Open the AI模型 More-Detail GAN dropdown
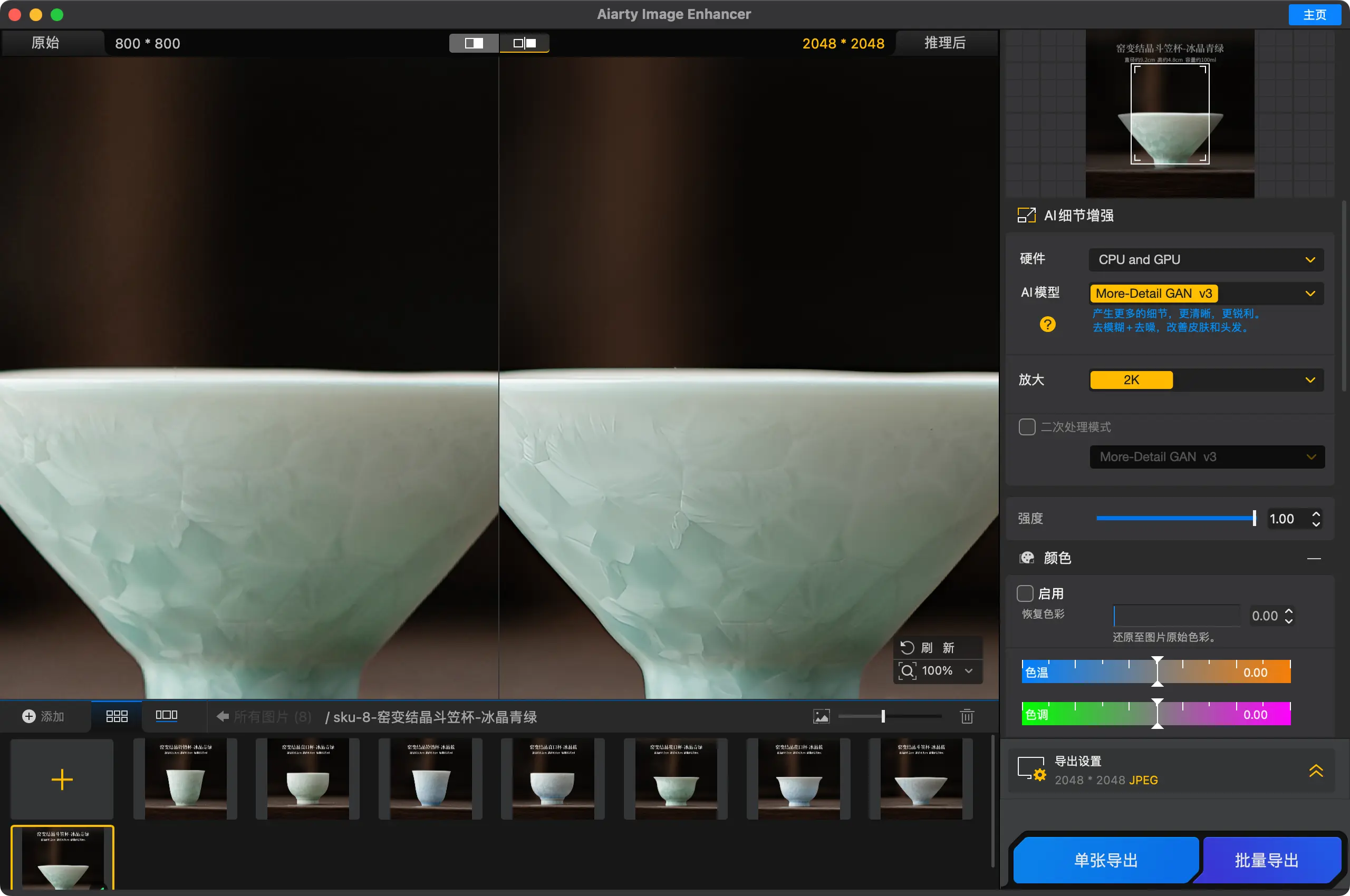This screenshot has width=1350, height=896. click(x=1206, y=293)
